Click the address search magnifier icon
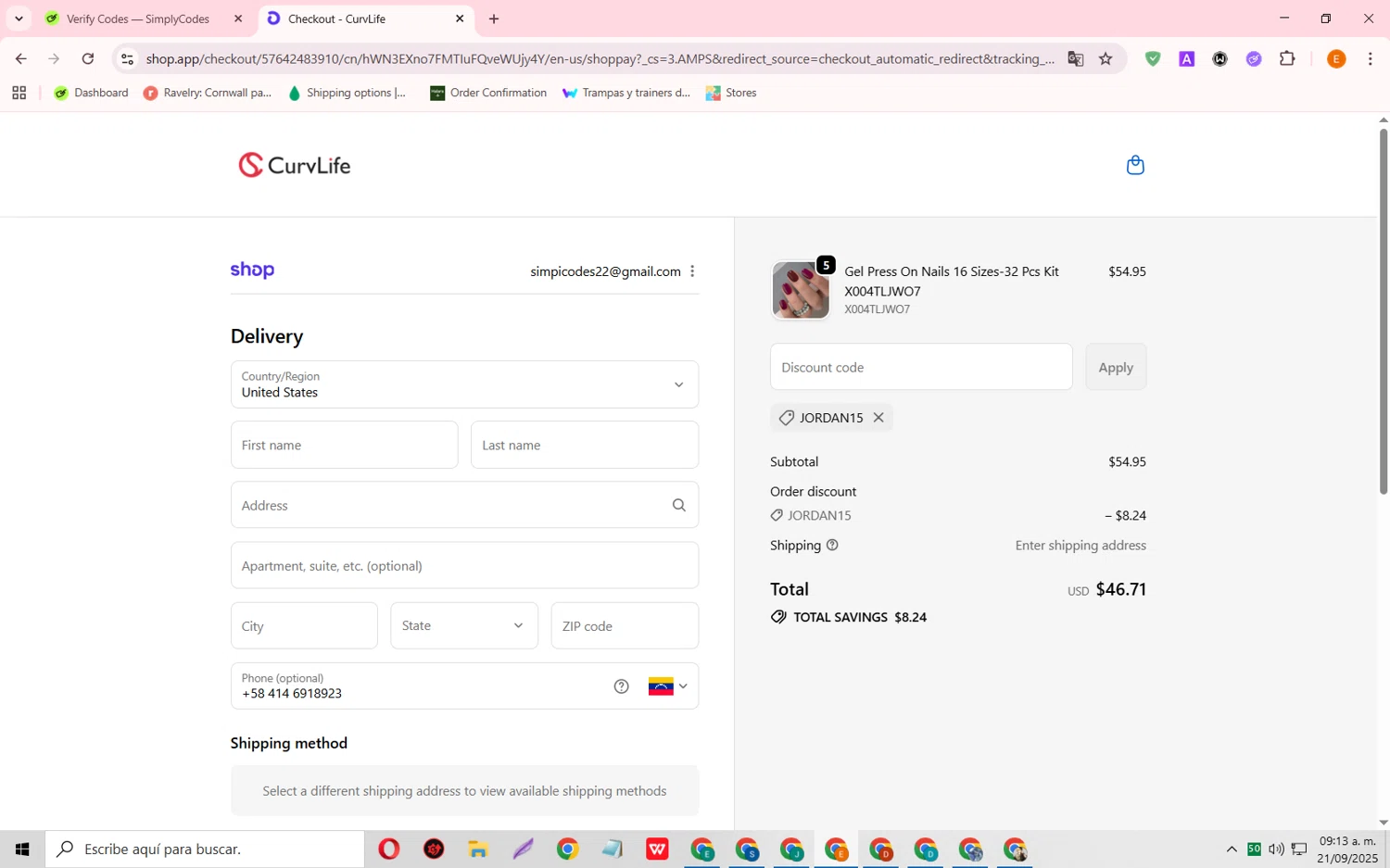The image size is (1390, 868). tap(679, 505)
